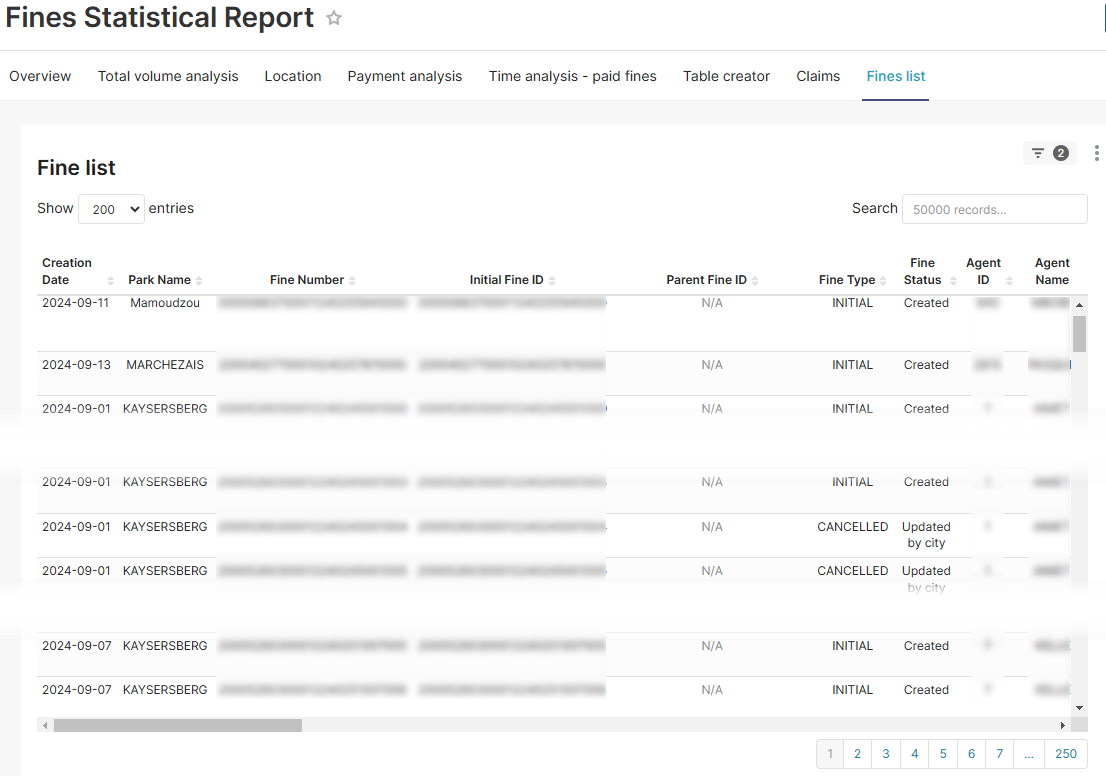
Task: Jump to page 3 in pagination
Action: 886,753
